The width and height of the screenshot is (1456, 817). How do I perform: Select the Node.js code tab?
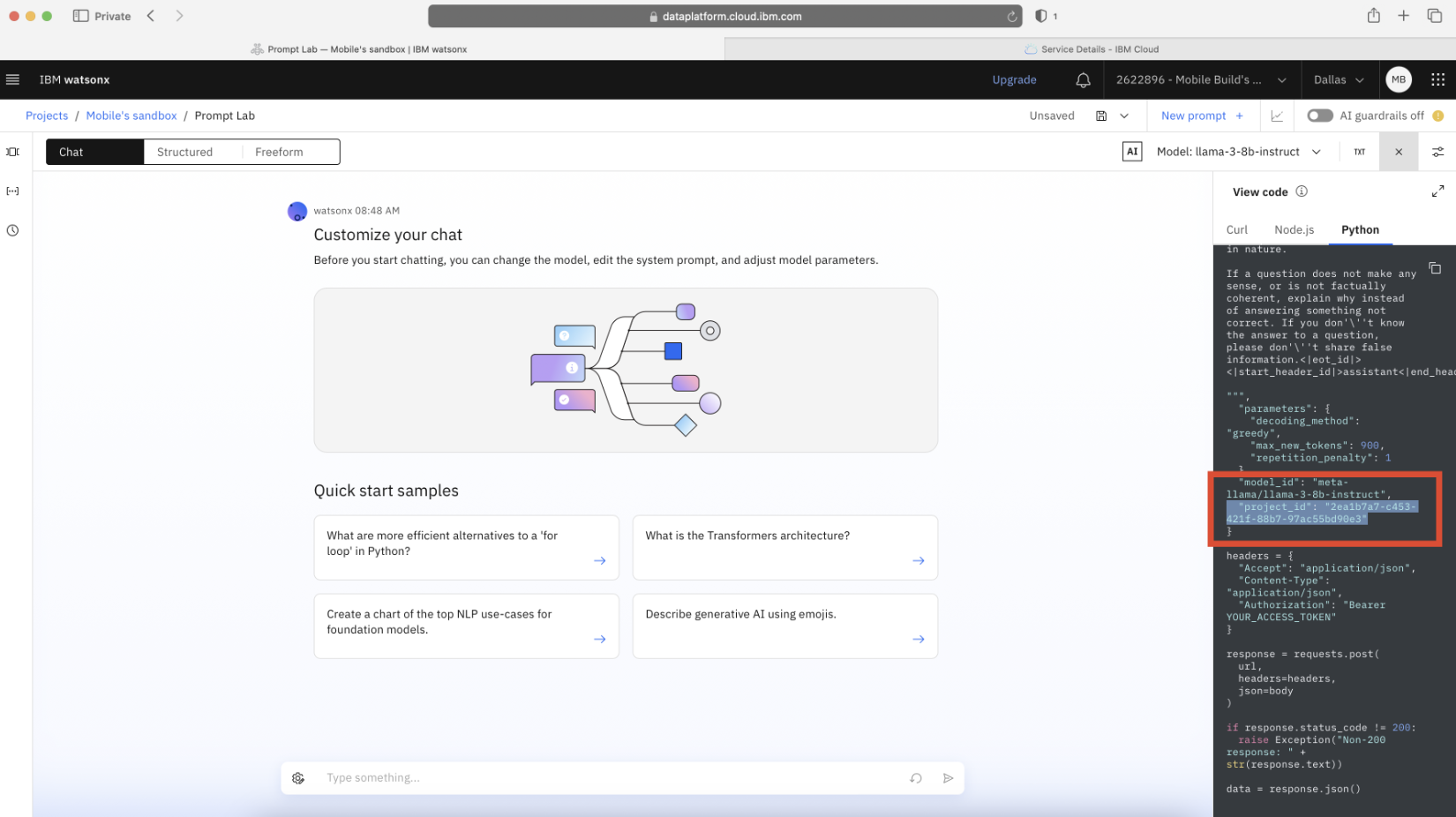(x=1294, y=229)
